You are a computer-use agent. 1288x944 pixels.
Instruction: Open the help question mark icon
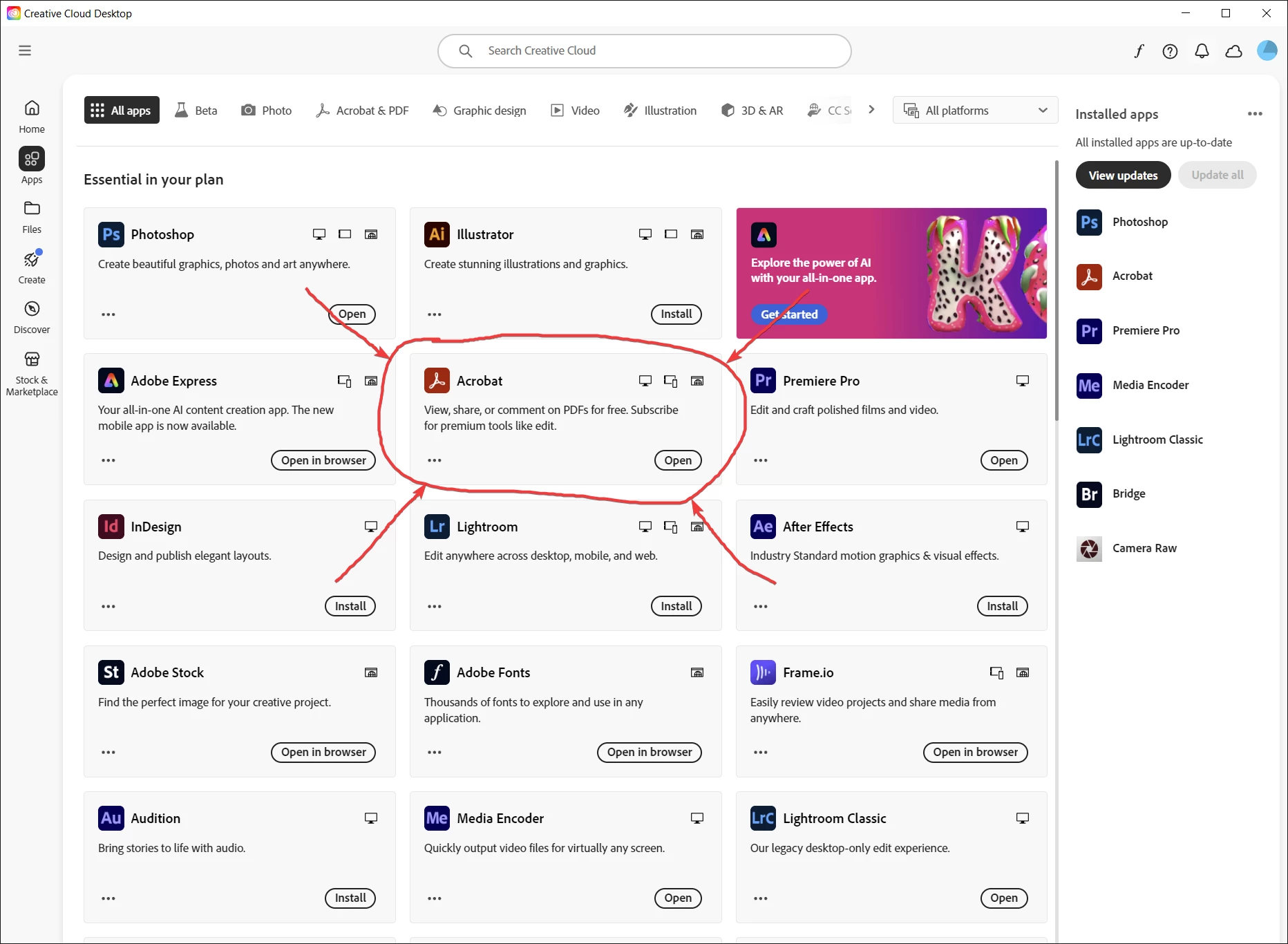1170,51
